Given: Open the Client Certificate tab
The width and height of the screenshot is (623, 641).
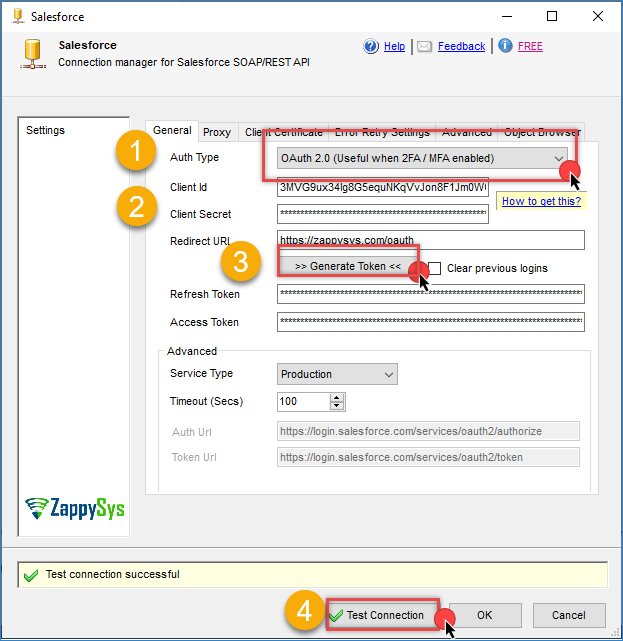Looking at the screenshot, I should (284, 132).
